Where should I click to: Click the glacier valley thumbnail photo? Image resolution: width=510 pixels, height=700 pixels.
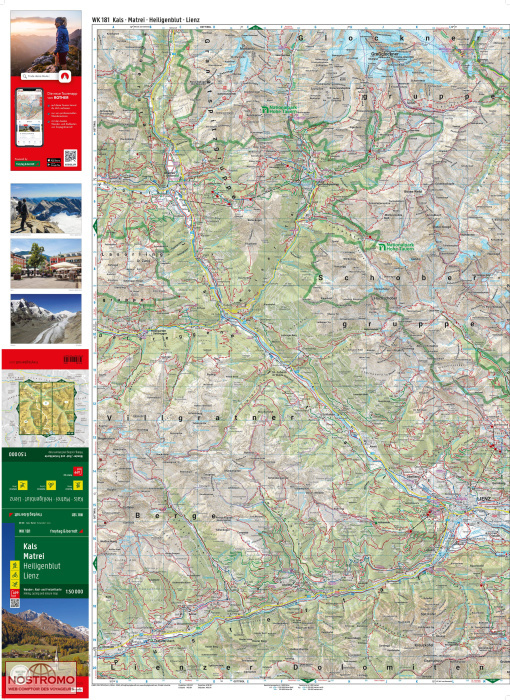point(46,319)
